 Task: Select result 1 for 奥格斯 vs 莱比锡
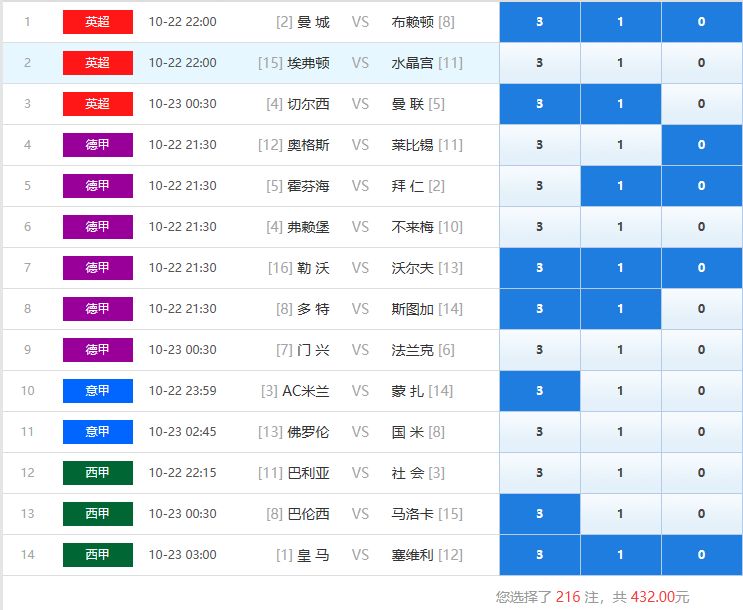tap(621, 145)
